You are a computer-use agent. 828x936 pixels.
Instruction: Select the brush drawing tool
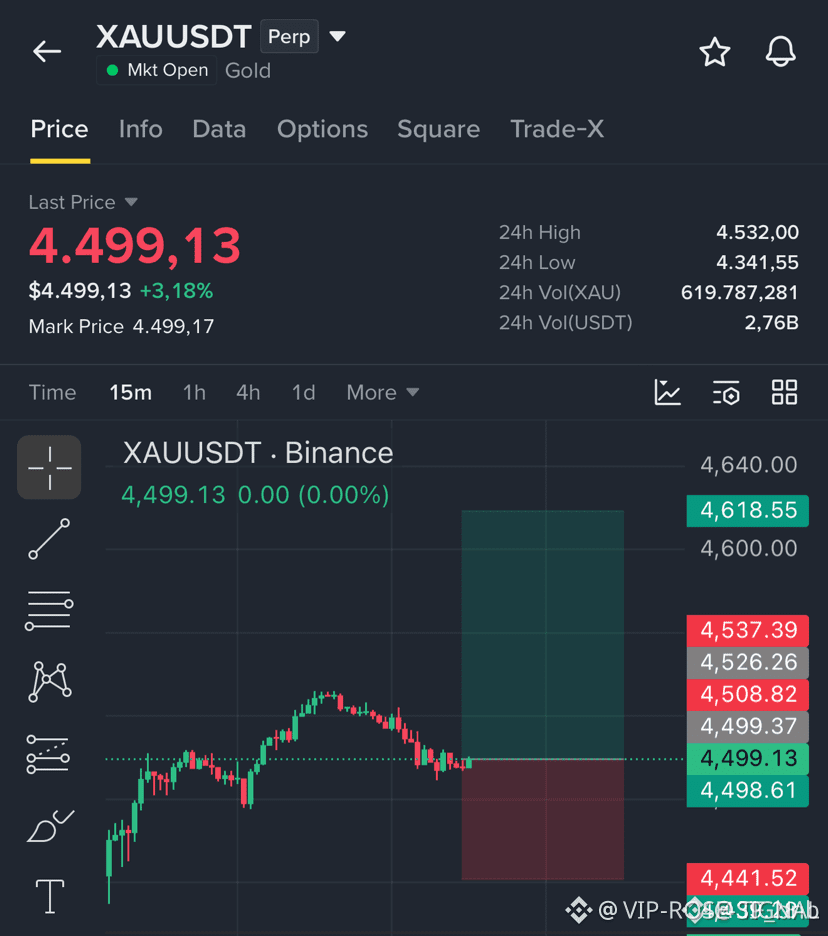[x=50, y=826]
